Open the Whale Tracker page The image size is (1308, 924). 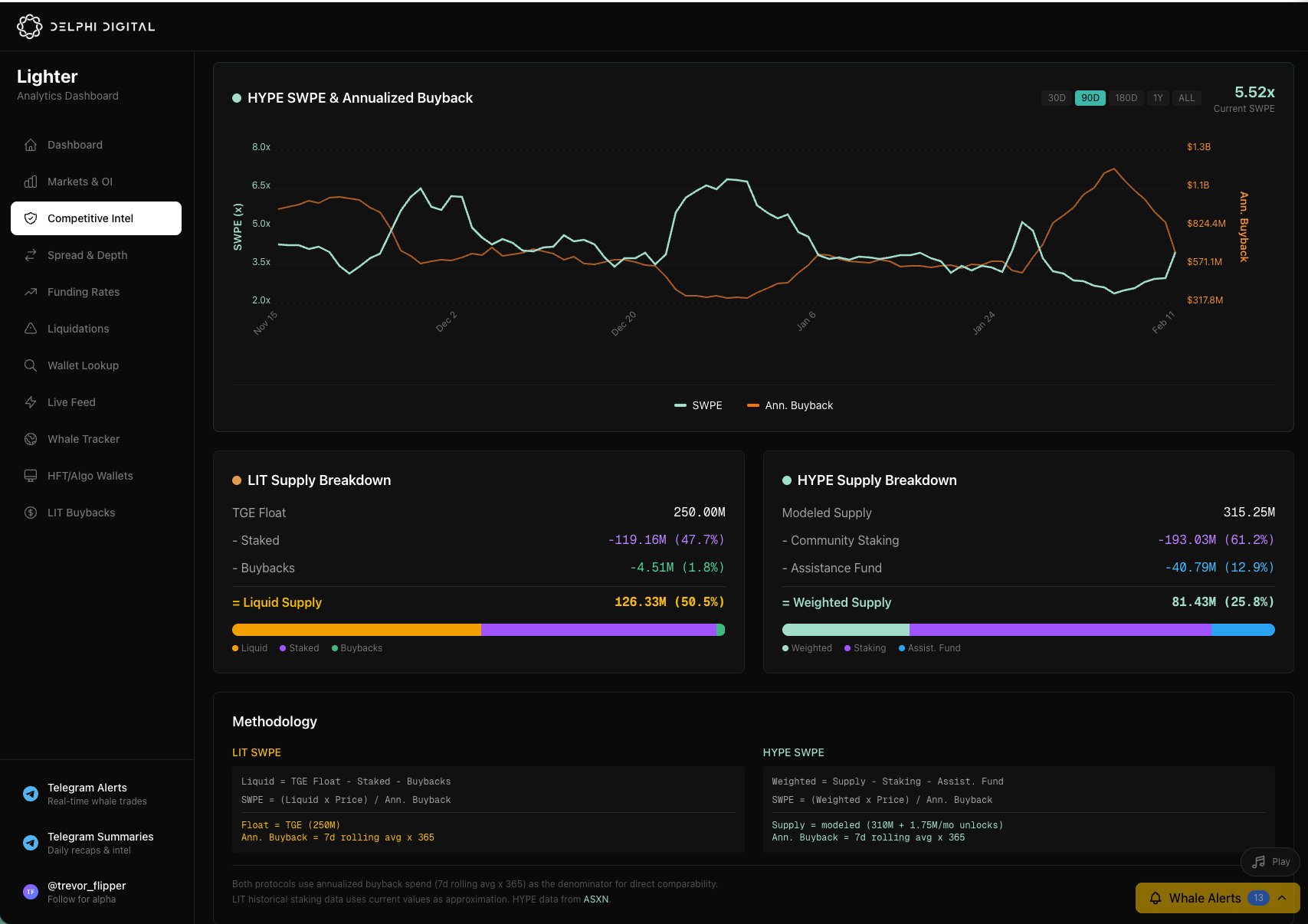[84, 439]
